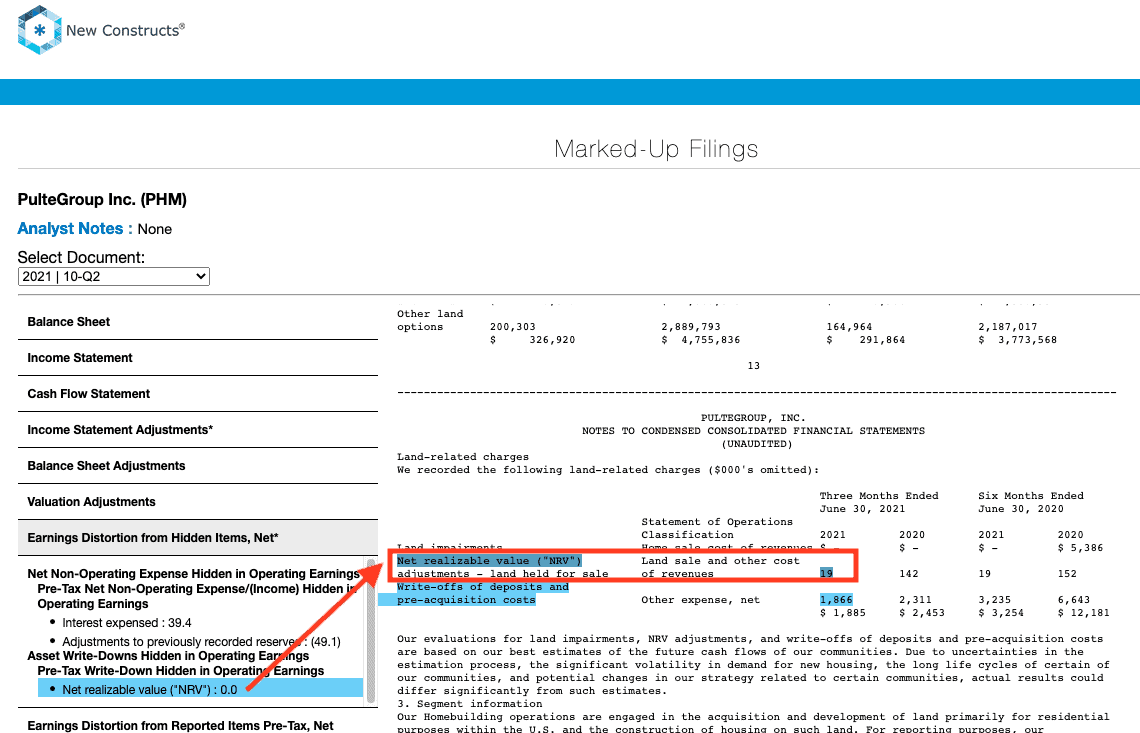The image size is (1140, 733).
Task: Click the $ 326,920 total value
Action: point(532,340)
